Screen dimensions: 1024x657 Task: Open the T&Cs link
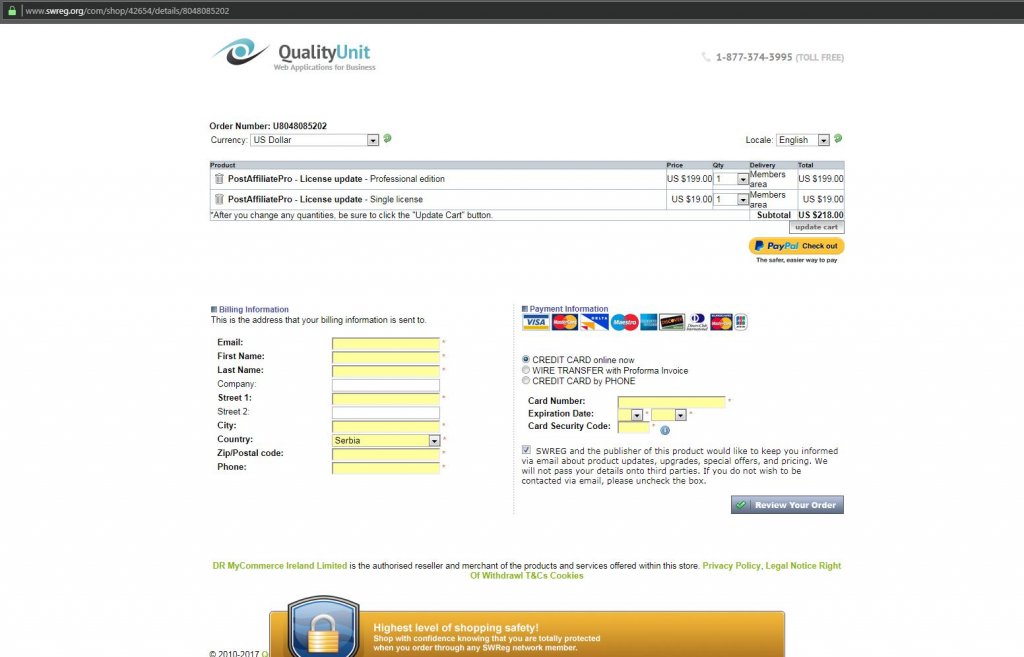(x=536, y=575)
